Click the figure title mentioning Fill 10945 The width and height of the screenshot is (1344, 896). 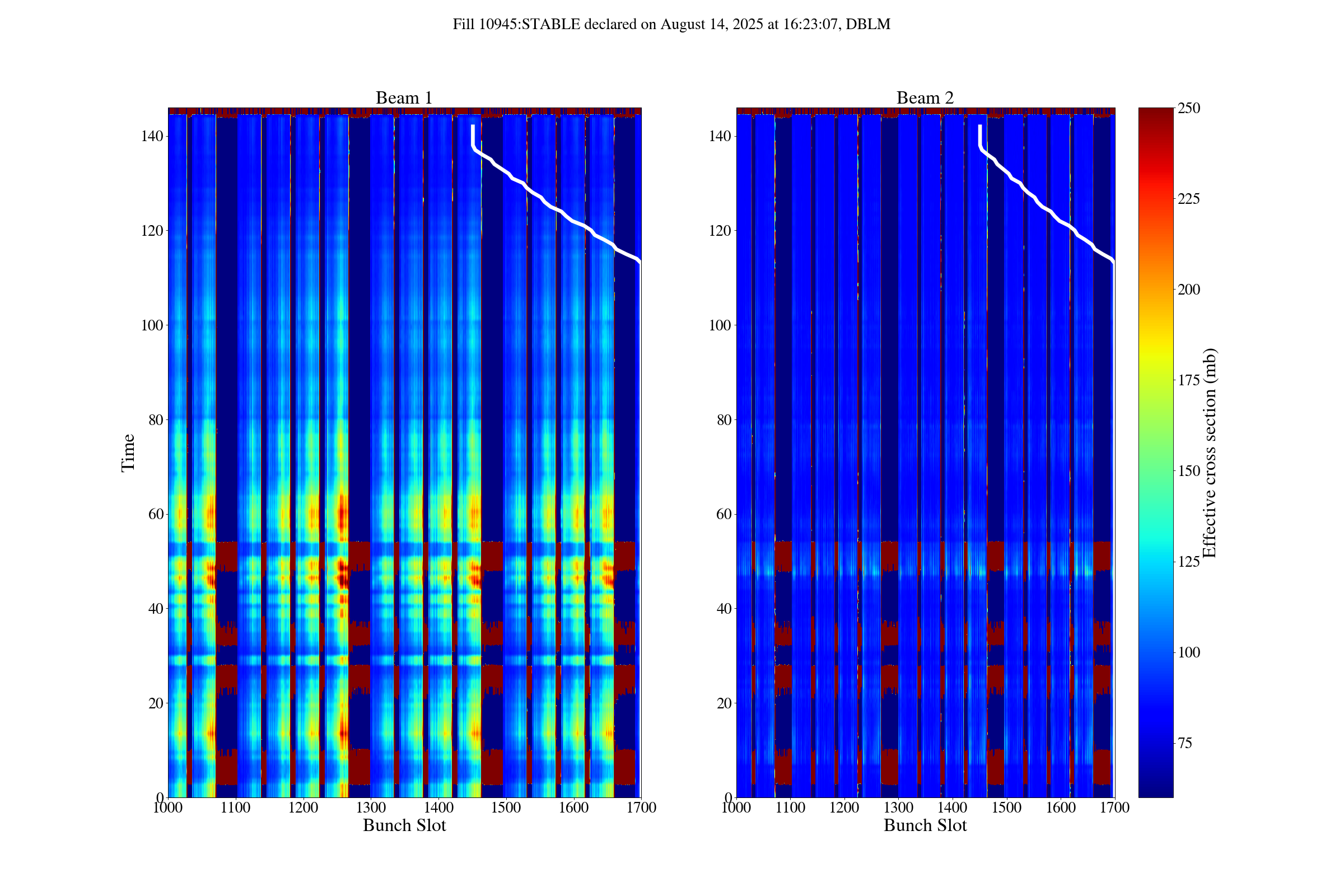(671, 25)
